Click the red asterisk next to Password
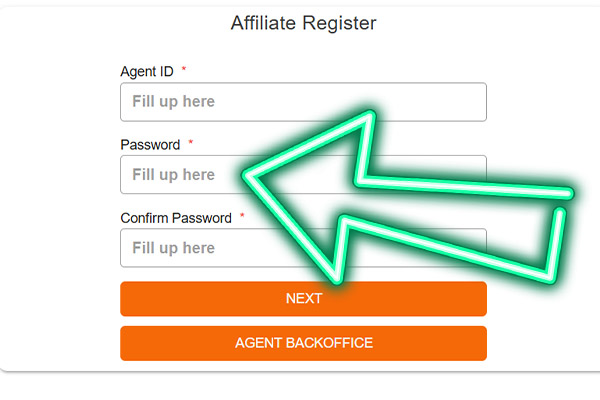The height and width of the screenshot is (400, 600). click(x=190, y=144)
